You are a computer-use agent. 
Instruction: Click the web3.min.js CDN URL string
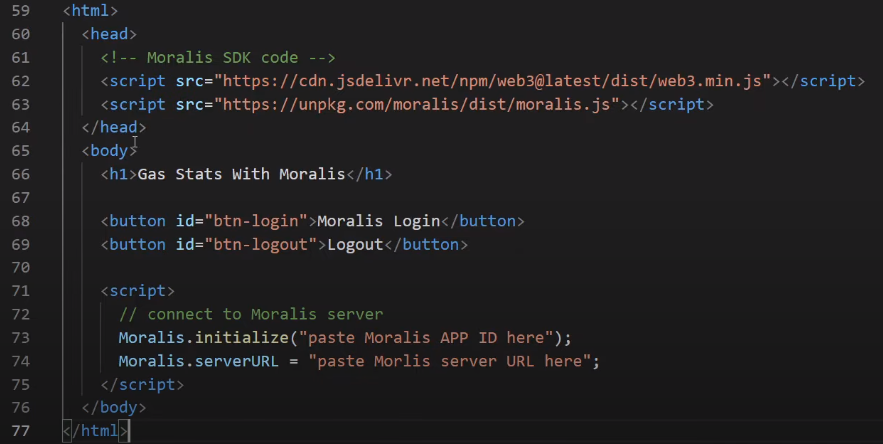coord(492,81)
